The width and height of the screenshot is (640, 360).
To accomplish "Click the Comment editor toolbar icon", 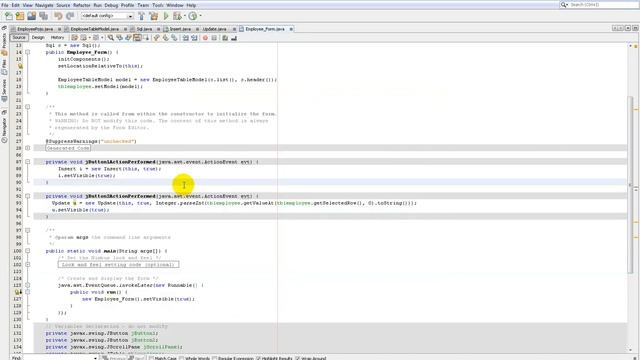I will click(x=225, y=38).
